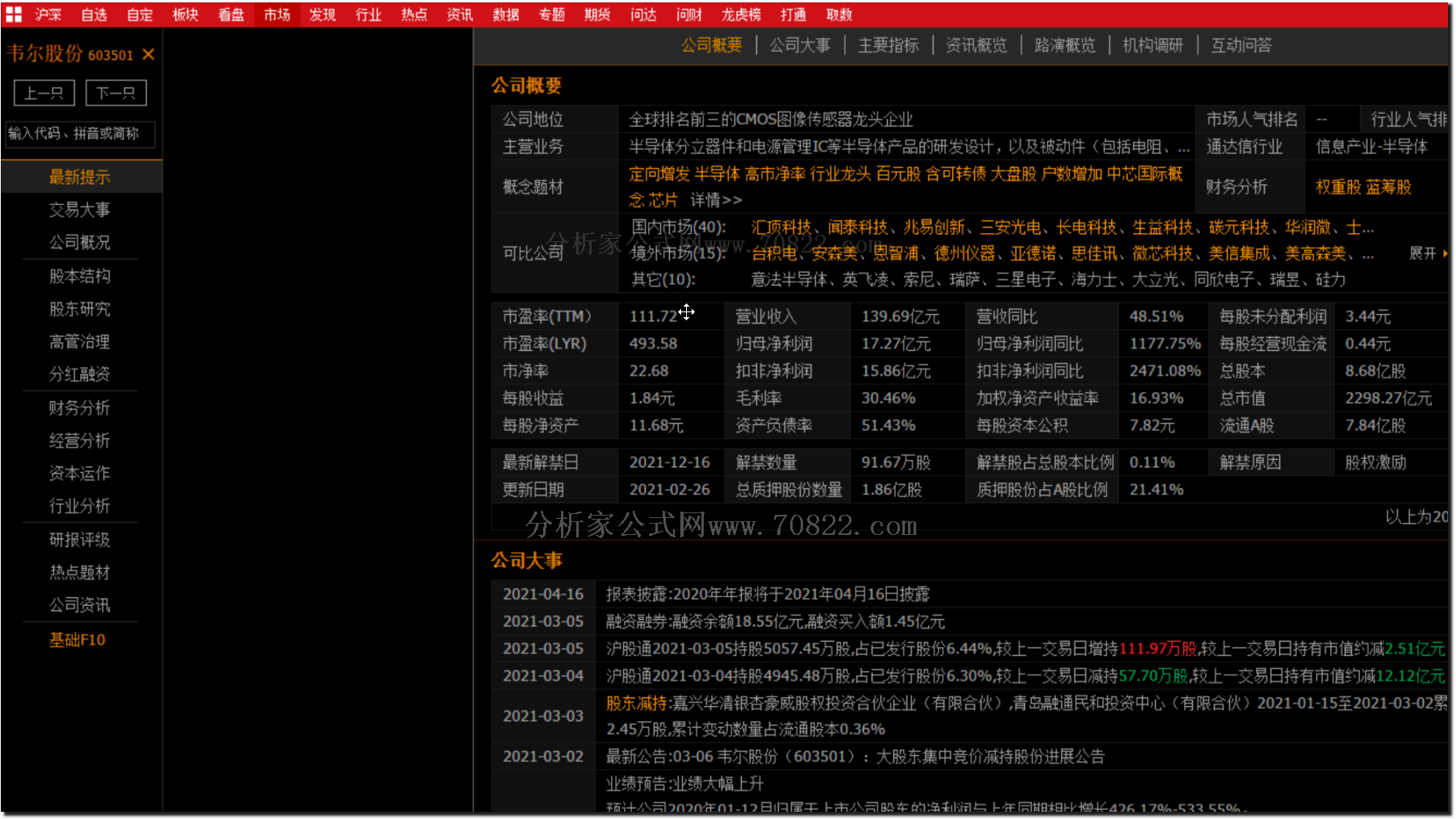
Task: Open the 数据 menu
Action: pyautogui.click(x=506, y=15)
